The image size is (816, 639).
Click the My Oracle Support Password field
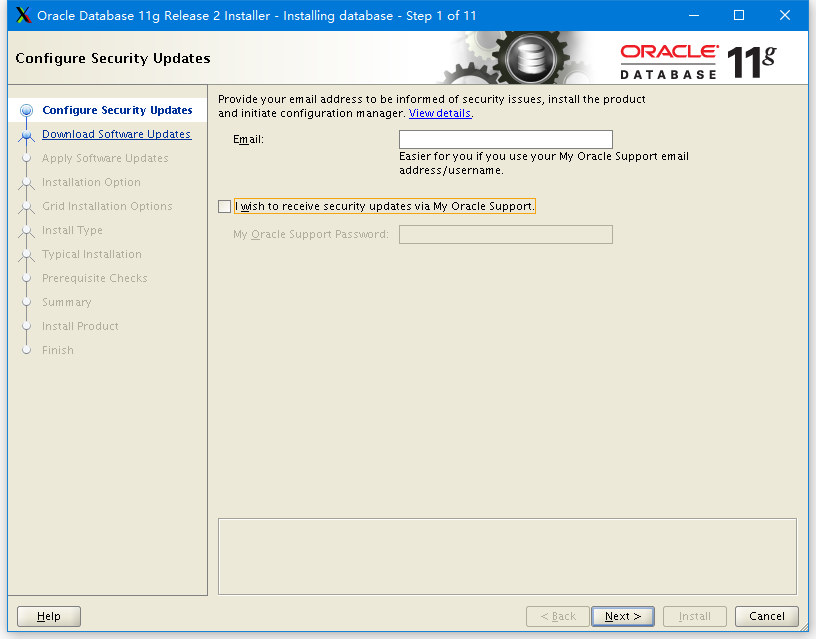505,234
